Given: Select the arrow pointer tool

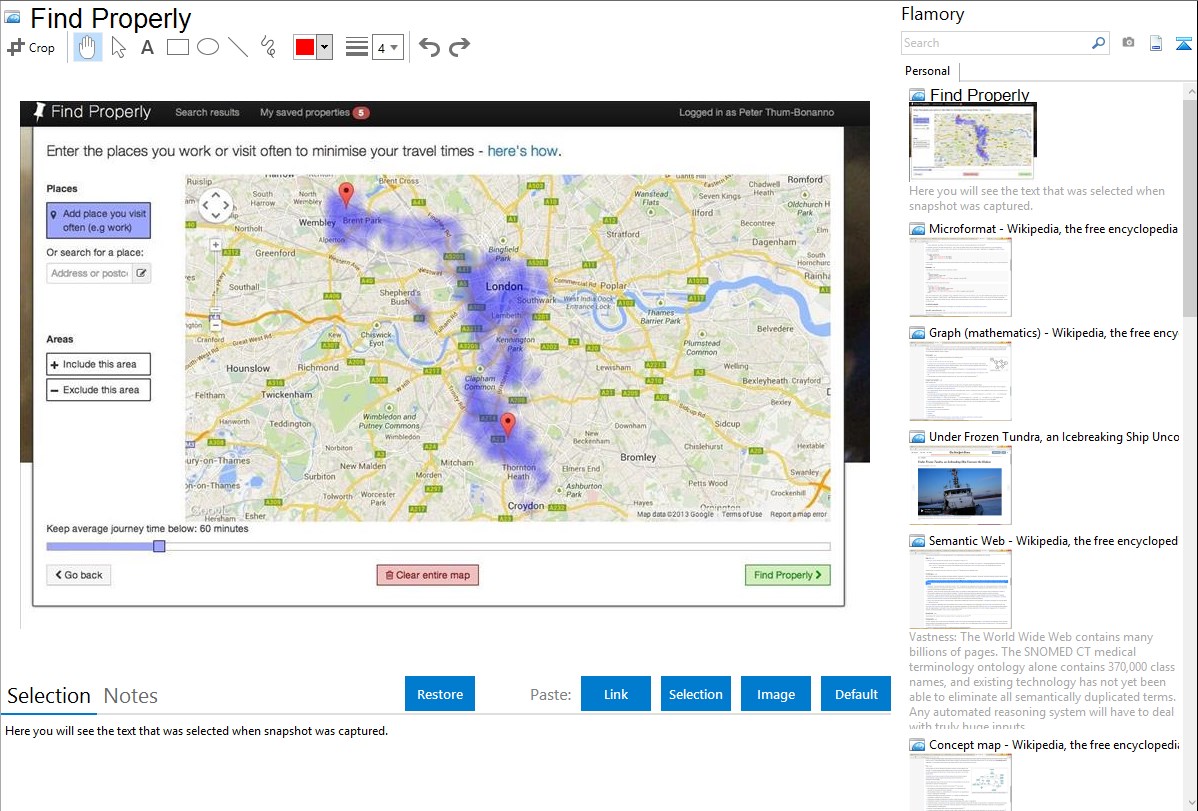Looking at the screenshot, I should [118, 47].
